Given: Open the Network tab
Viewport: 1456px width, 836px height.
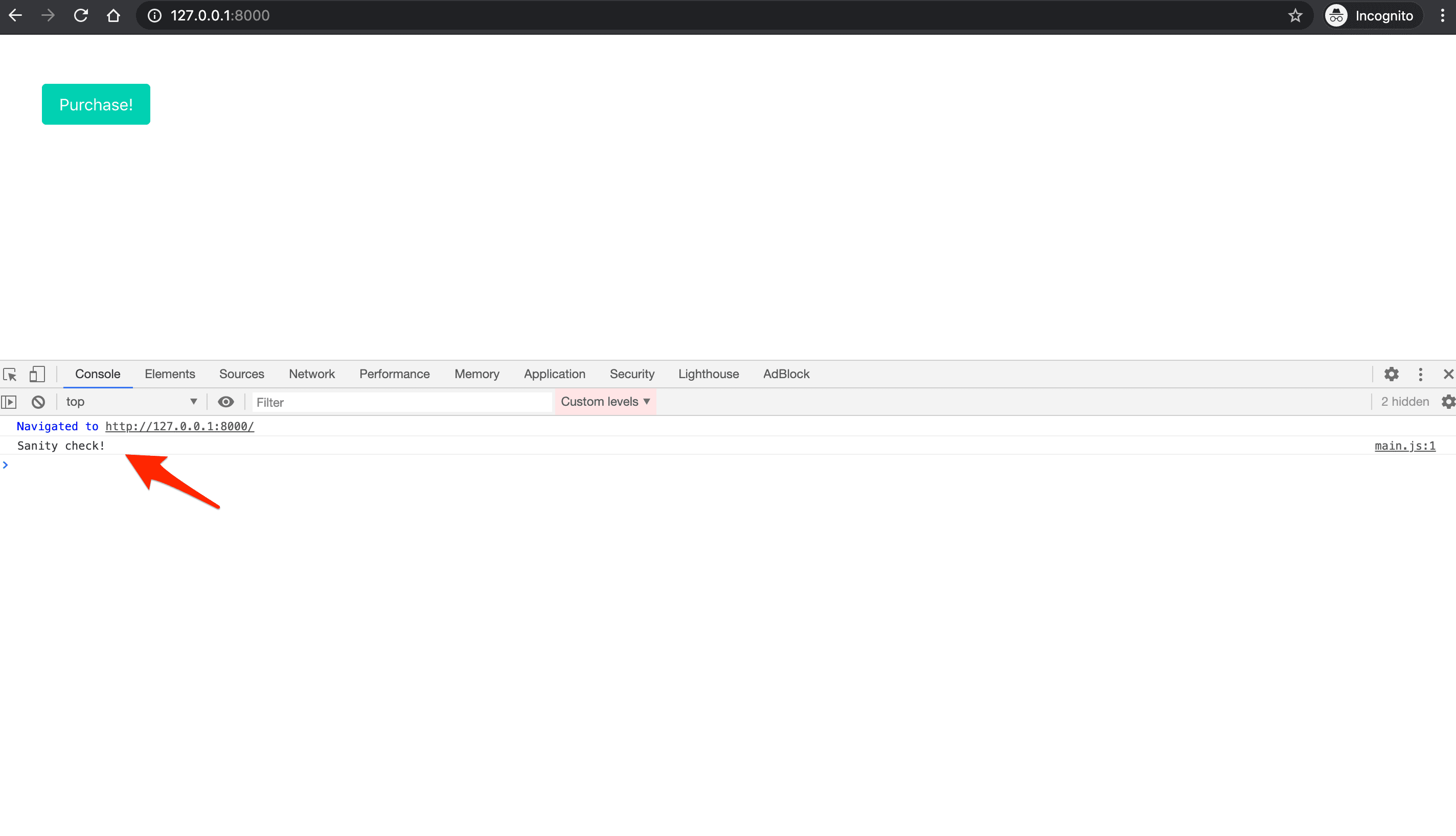Looking at the screenshot, I should 312,374.
